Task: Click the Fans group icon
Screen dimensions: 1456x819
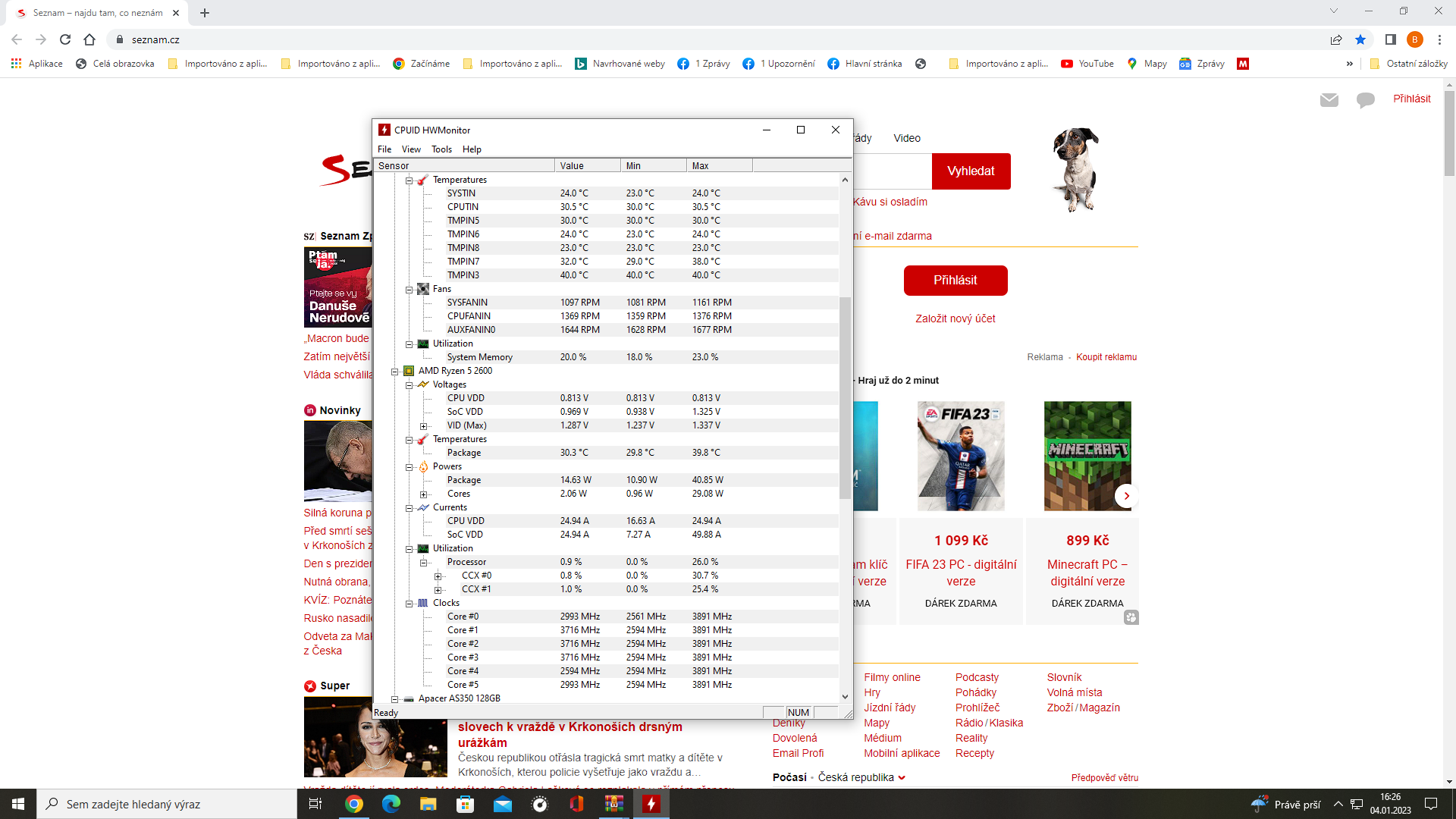Action: click(423, 289)
